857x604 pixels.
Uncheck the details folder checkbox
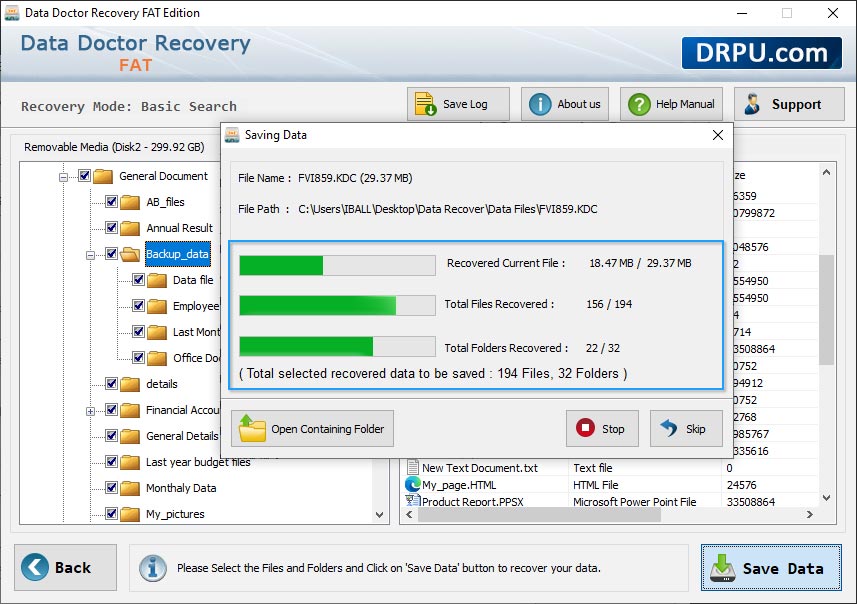111,384
